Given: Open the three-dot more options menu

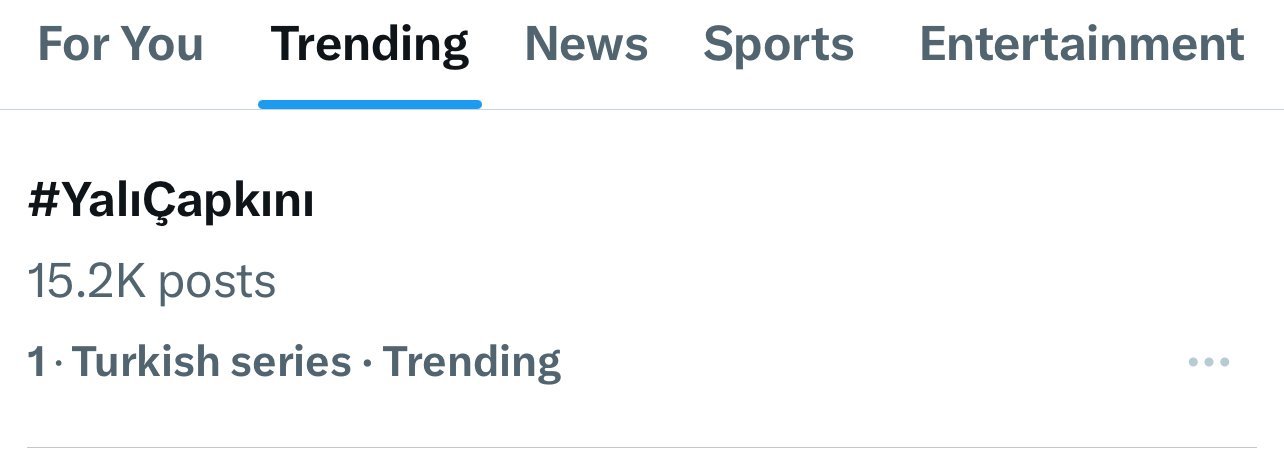Looking at the screenshot, I should point(1208,362).
